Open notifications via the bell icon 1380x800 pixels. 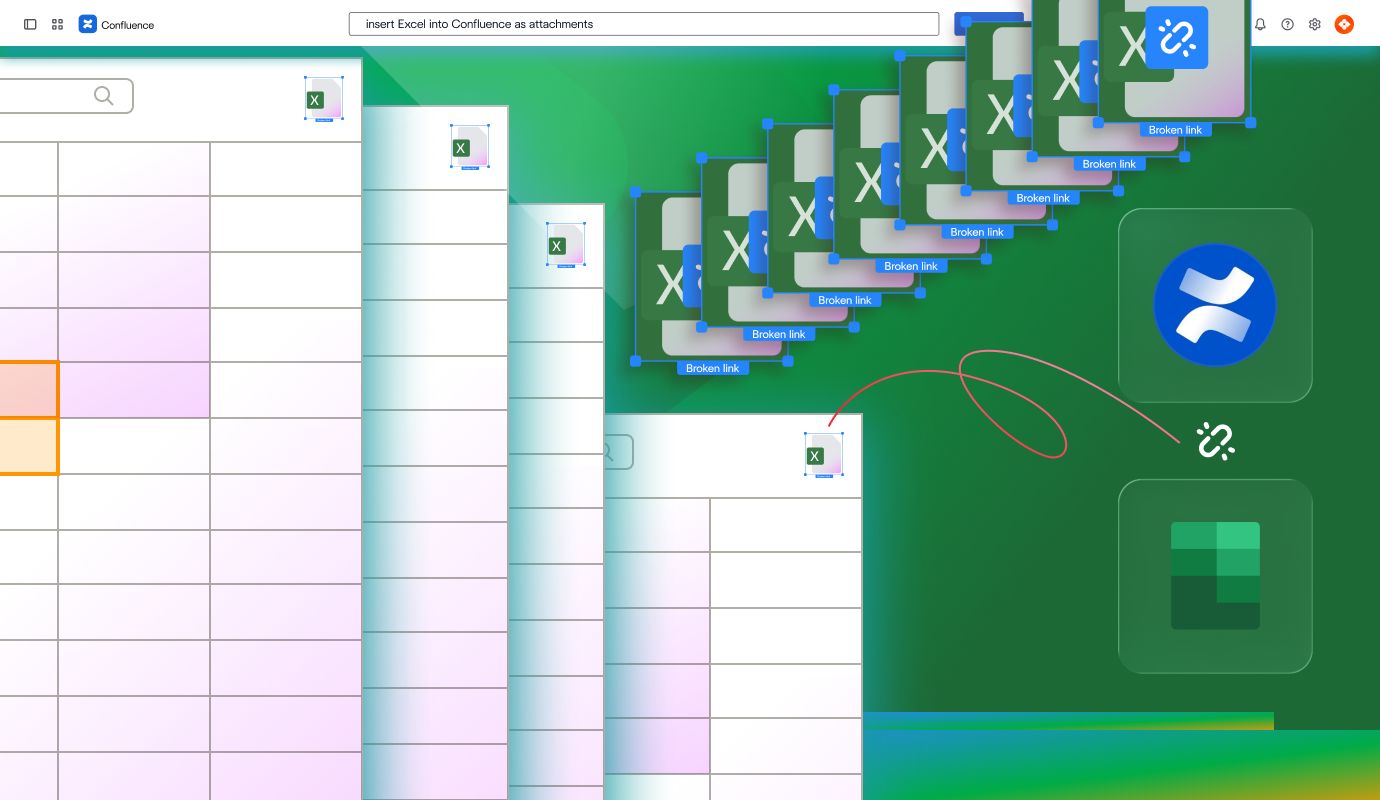(1260, 24)
